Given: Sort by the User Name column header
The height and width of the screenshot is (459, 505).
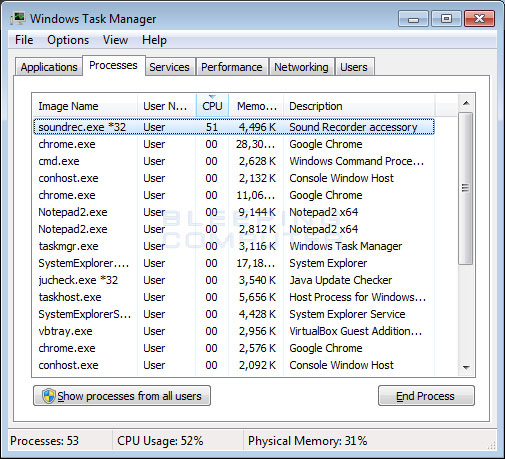Looking at the screenshot, I should click(167, 106).
